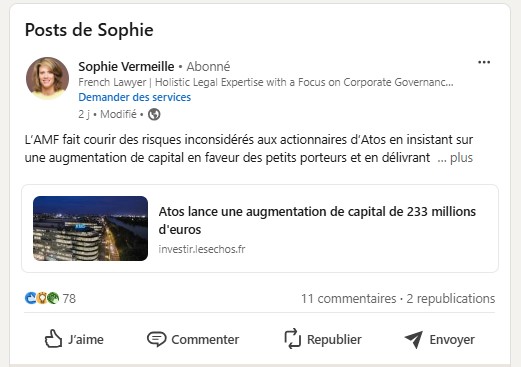Image resolution: width=521 pixels, height=367 pixels.
Task: Click the globe visibility icon
Action: coord(154,114)
